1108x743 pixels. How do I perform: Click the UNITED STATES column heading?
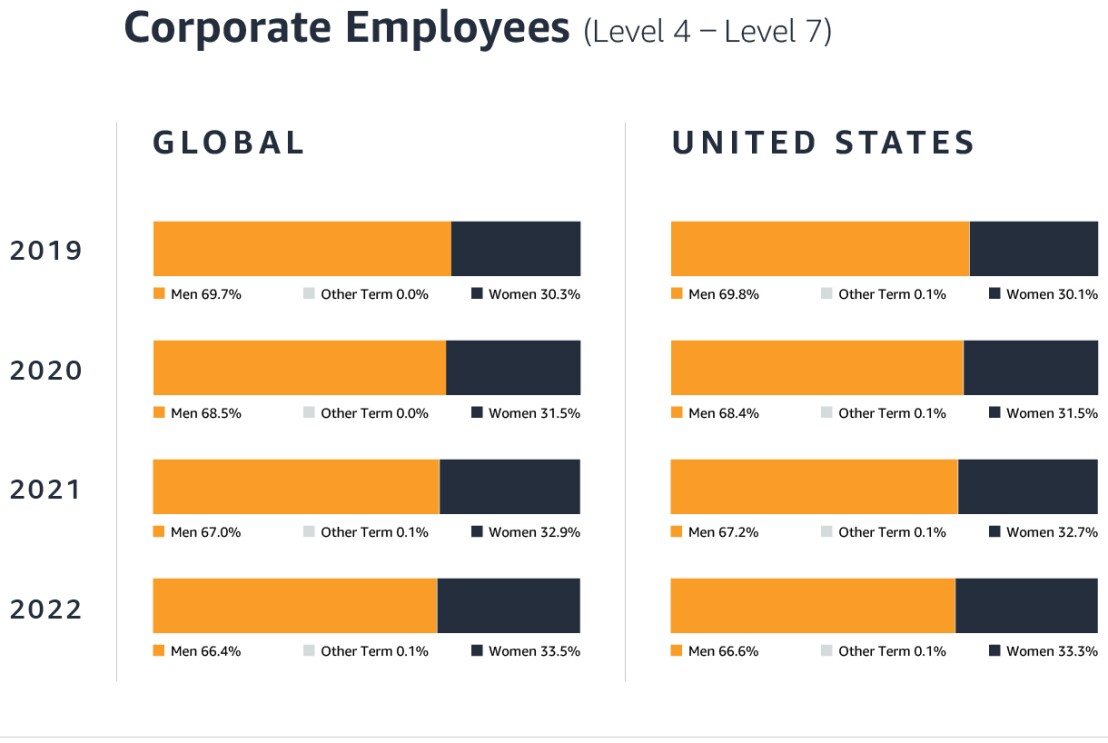click(x=823, y=142)
